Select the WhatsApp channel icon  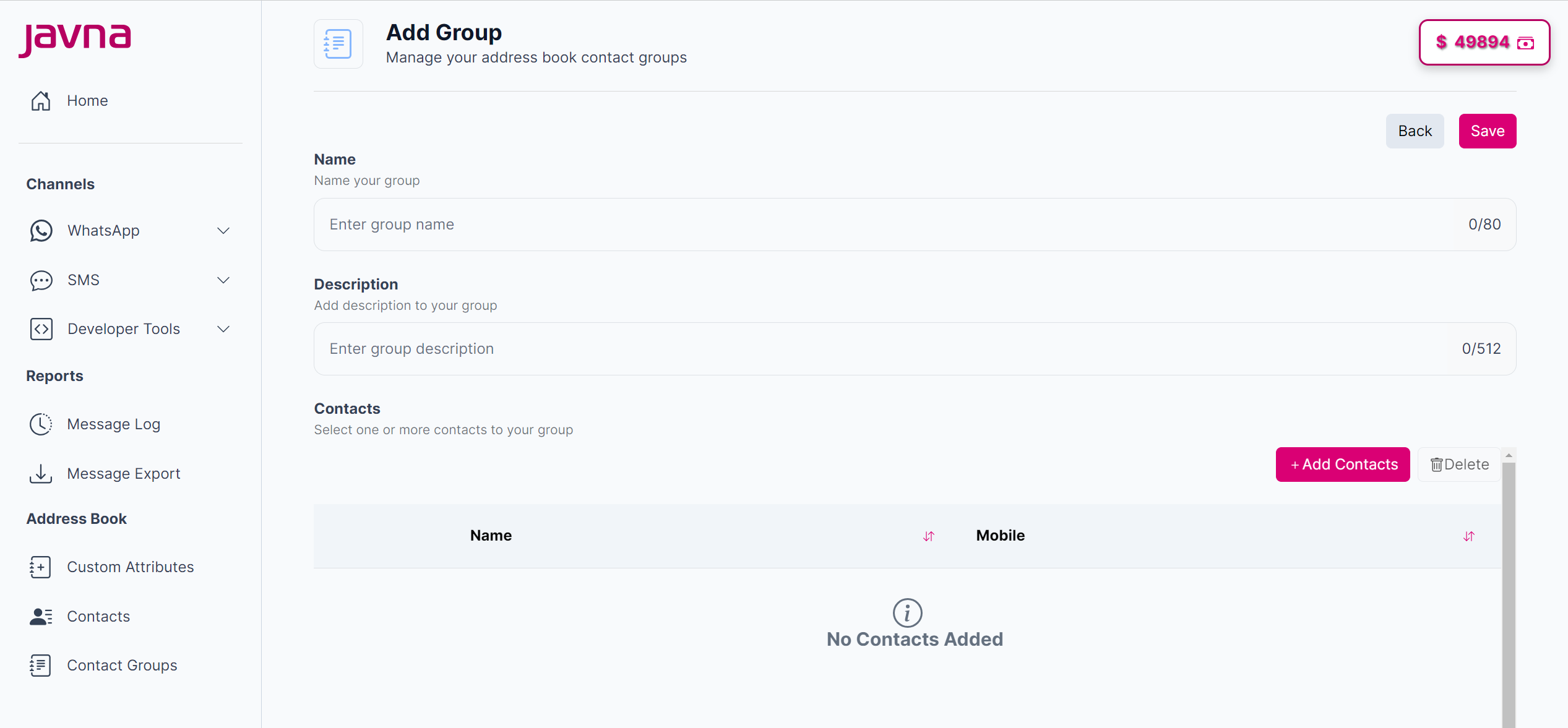[40, 231]
